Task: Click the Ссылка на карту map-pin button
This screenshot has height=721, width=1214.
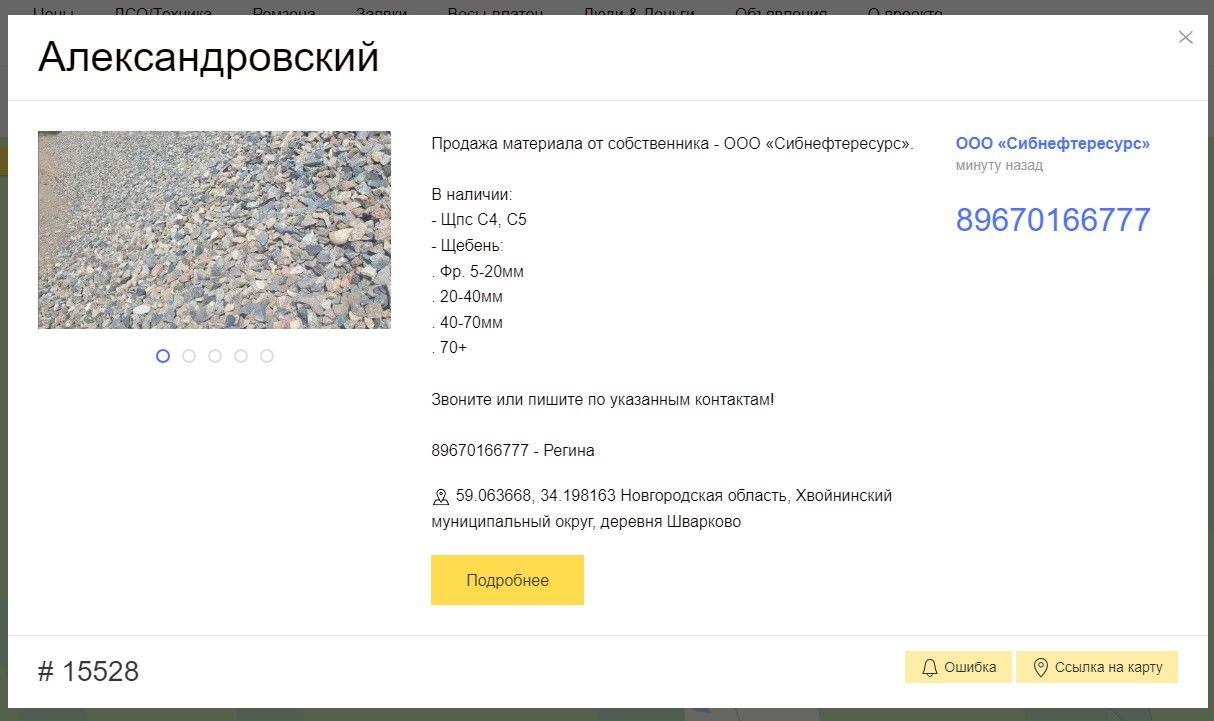Action: (x=1096, y=667)
